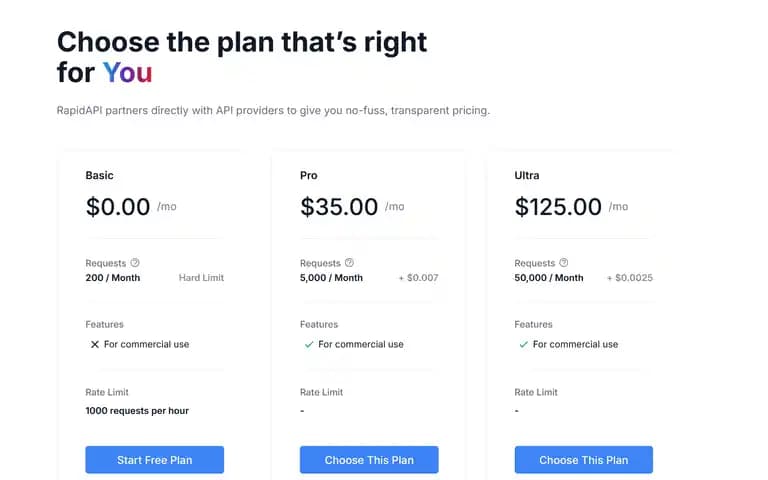Image resolution: width=768 pixels, height=480 pixels.
Task: Click the green checkmark in Ultra features
Action: 523,344
